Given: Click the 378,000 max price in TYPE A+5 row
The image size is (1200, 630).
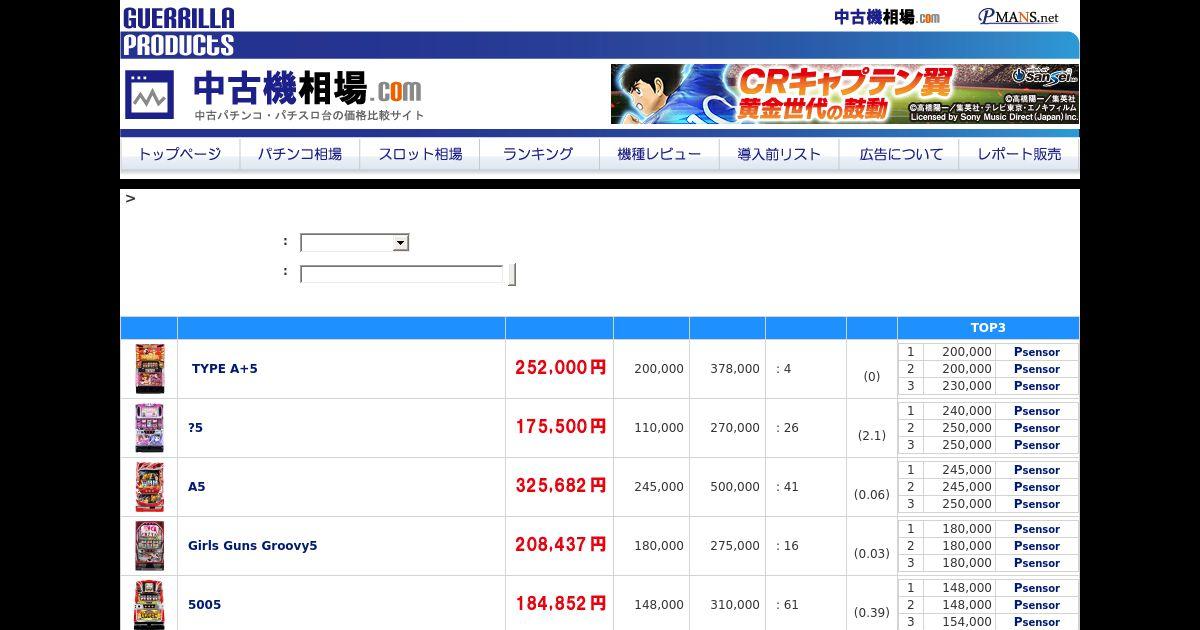Looking at the screenshot, I should point(735,369).
